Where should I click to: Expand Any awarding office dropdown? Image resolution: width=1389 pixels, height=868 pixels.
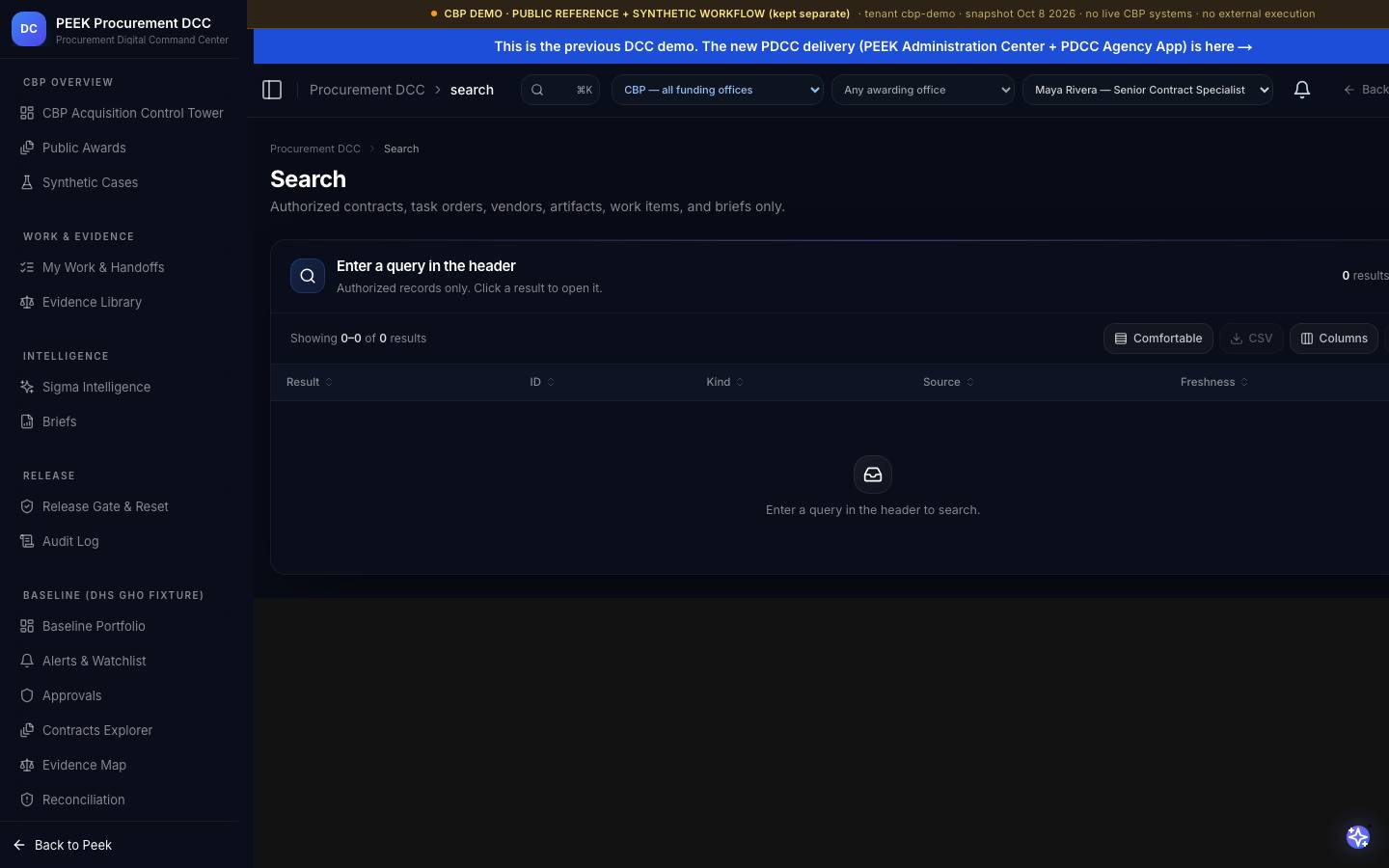point(923,90)
